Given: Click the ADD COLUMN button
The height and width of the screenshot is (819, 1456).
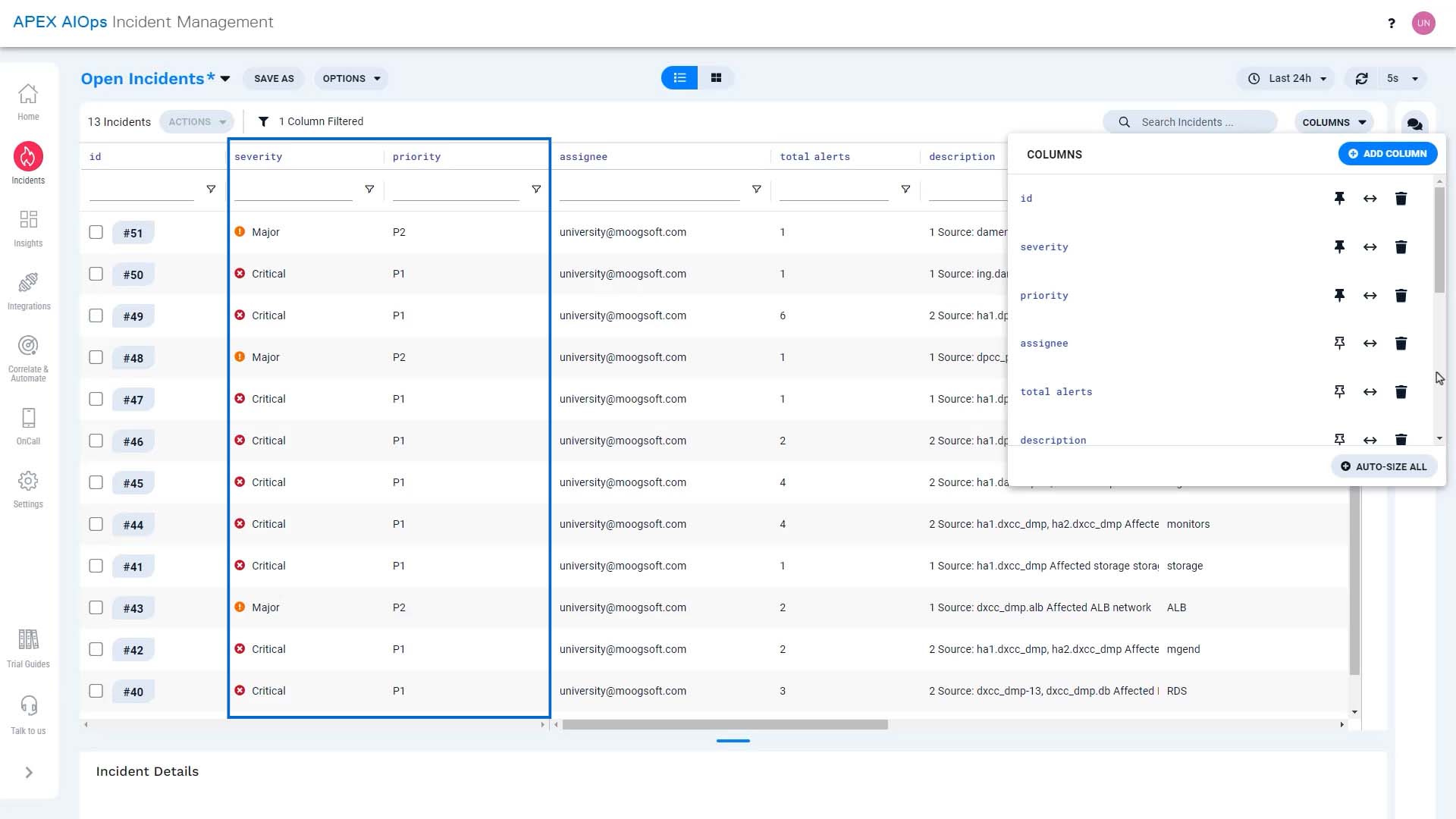Looking at the screenshot, I should (1388, 154).
